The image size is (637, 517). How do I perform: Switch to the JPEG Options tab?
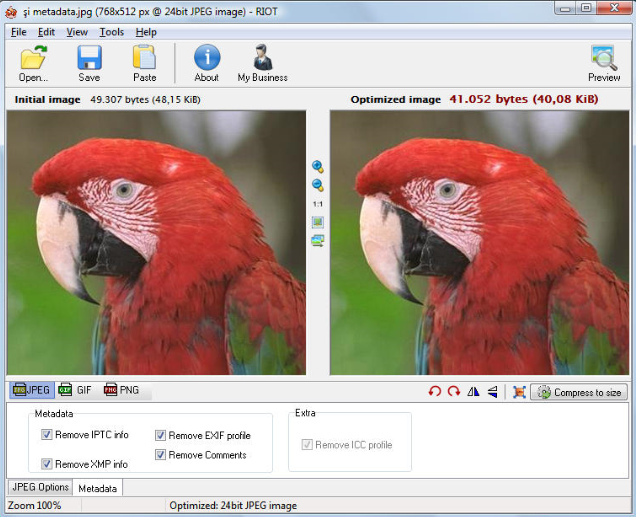pos(40,488)
